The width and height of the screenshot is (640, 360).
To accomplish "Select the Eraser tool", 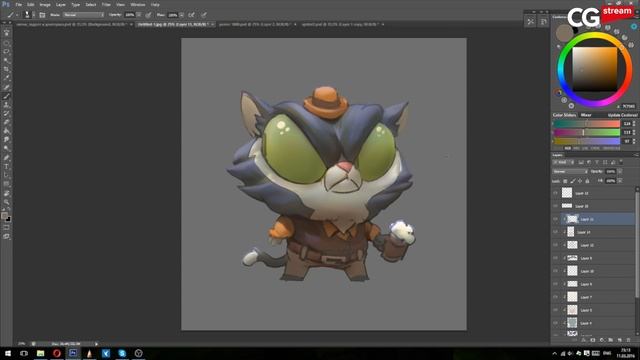I will pyautogui.click(x=6, y=122).
